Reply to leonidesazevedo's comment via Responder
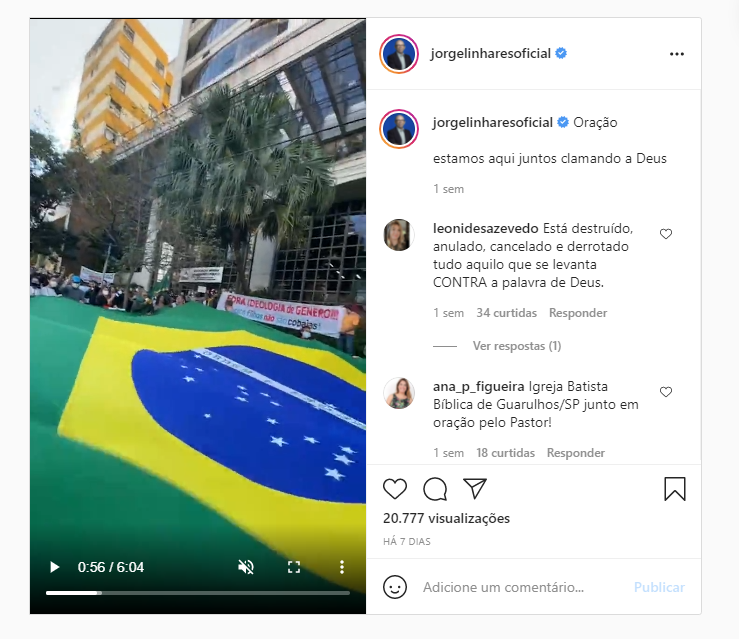739x639 pixels. [578, 313]
